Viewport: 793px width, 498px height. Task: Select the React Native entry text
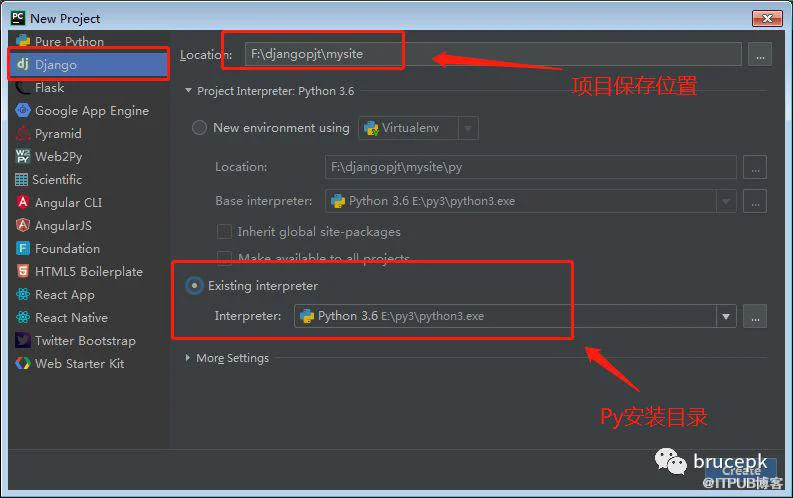pyautogui.click(x=71, y=318)
